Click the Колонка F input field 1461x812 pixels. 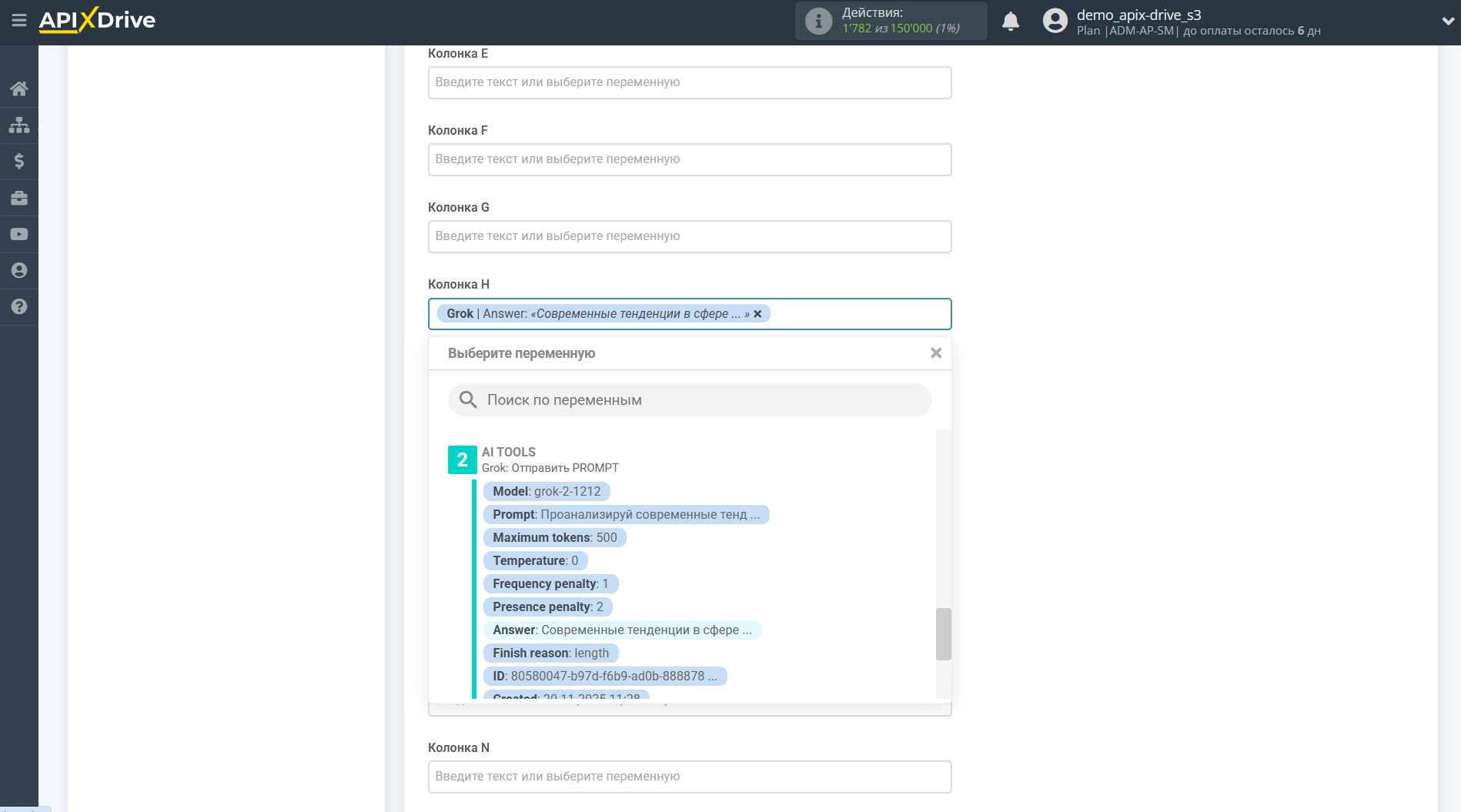pos(690,159)
